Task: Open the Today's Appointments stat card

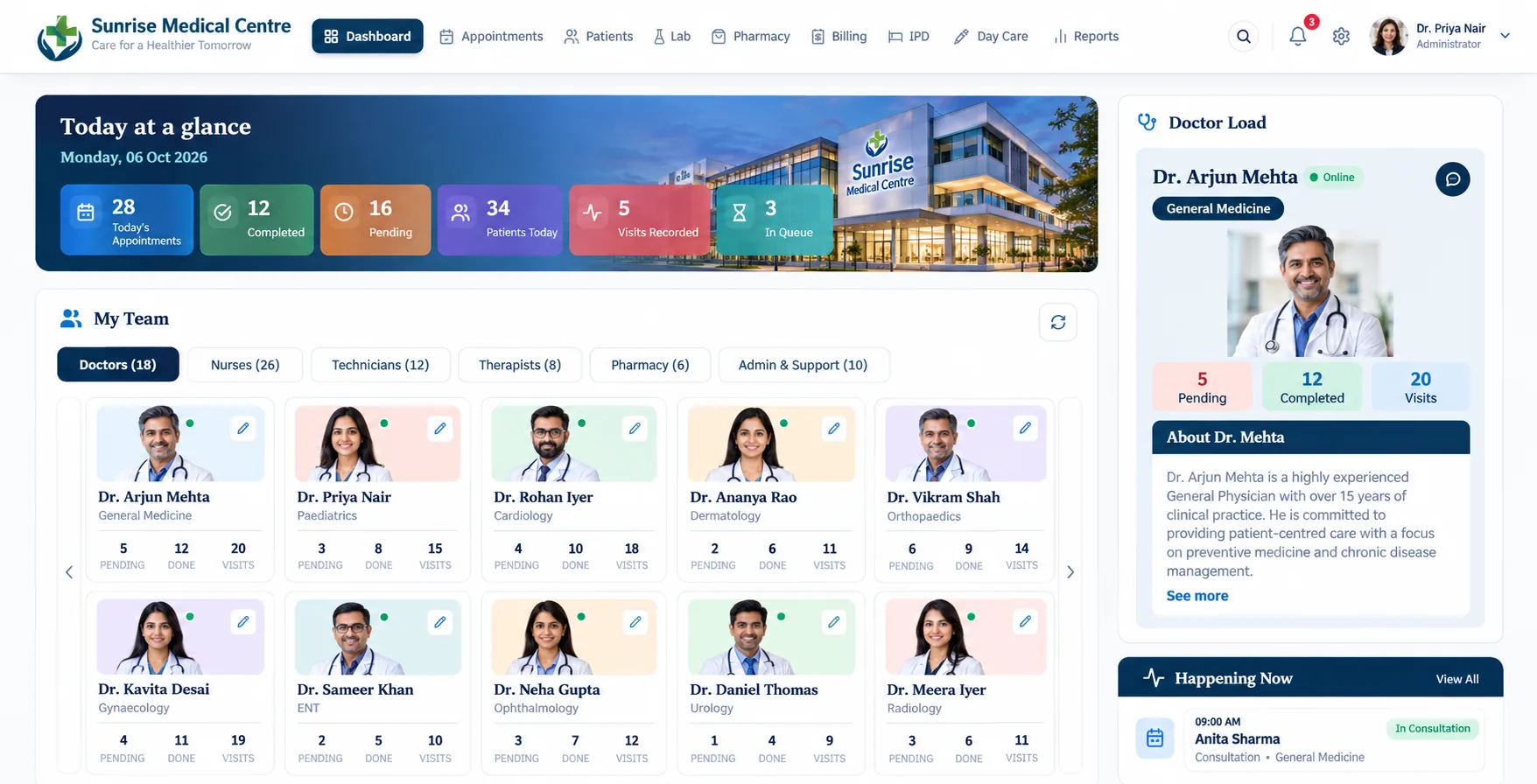Action: [x=127, y=220]
